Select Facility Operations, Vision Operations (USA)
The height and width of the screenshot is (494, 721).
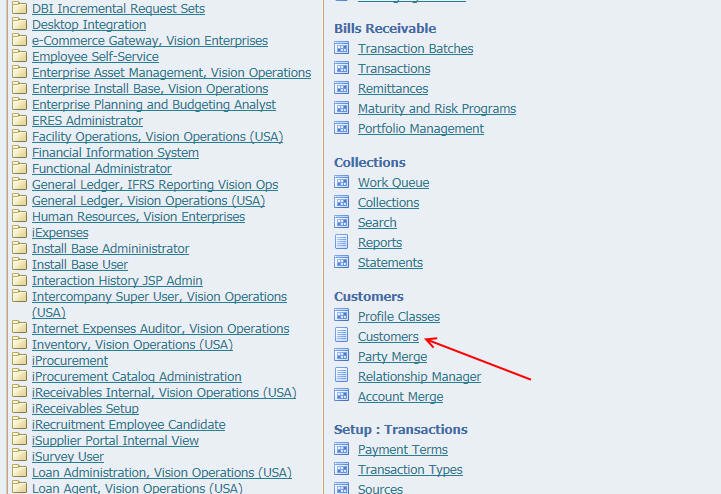[x=157, y=137]
